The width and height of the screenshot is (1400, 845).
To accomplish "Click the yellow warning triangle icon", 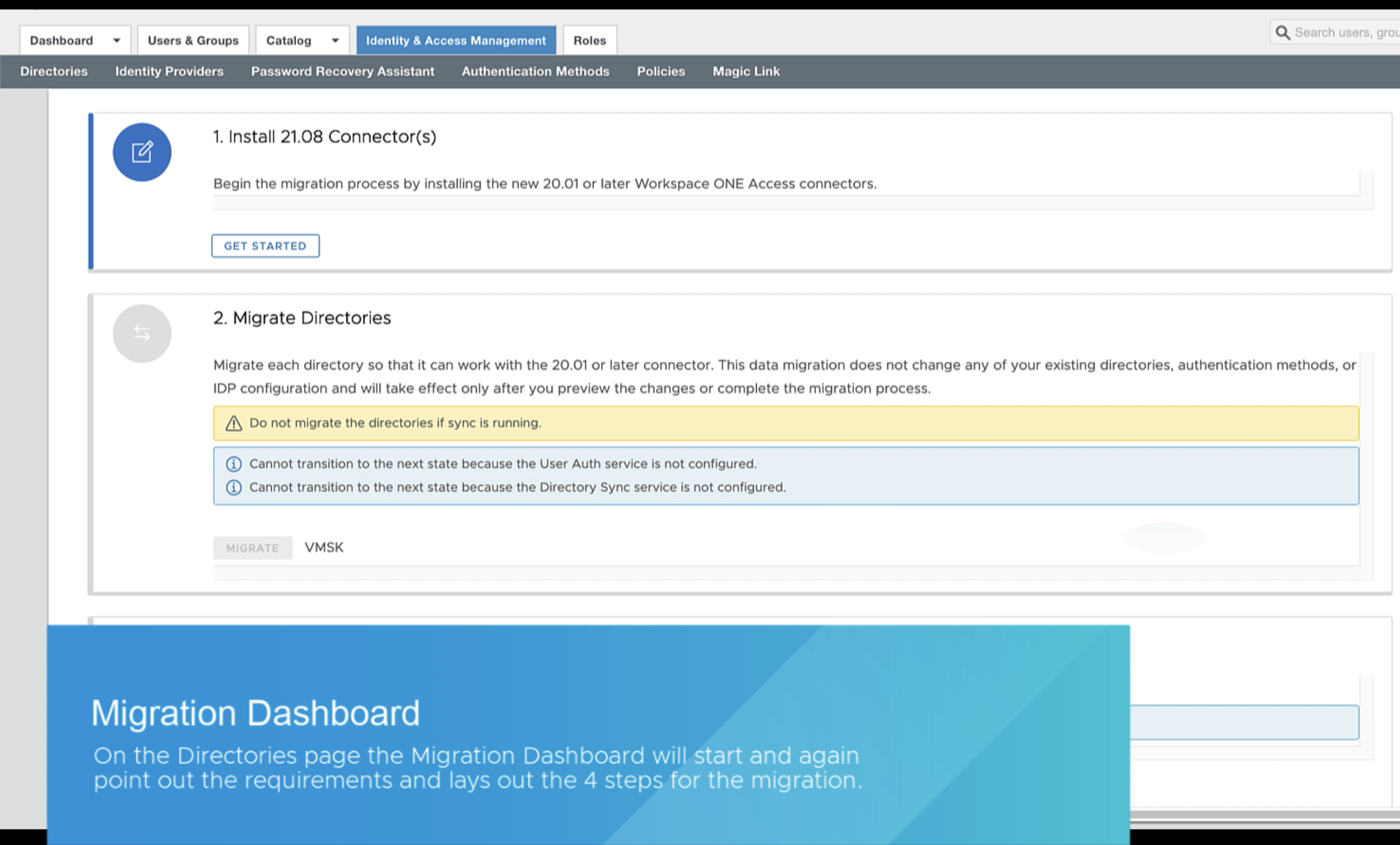I will point(234,423).
